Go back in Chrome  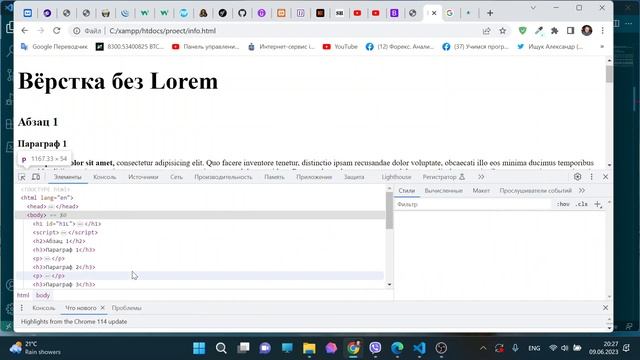[24, 31]
